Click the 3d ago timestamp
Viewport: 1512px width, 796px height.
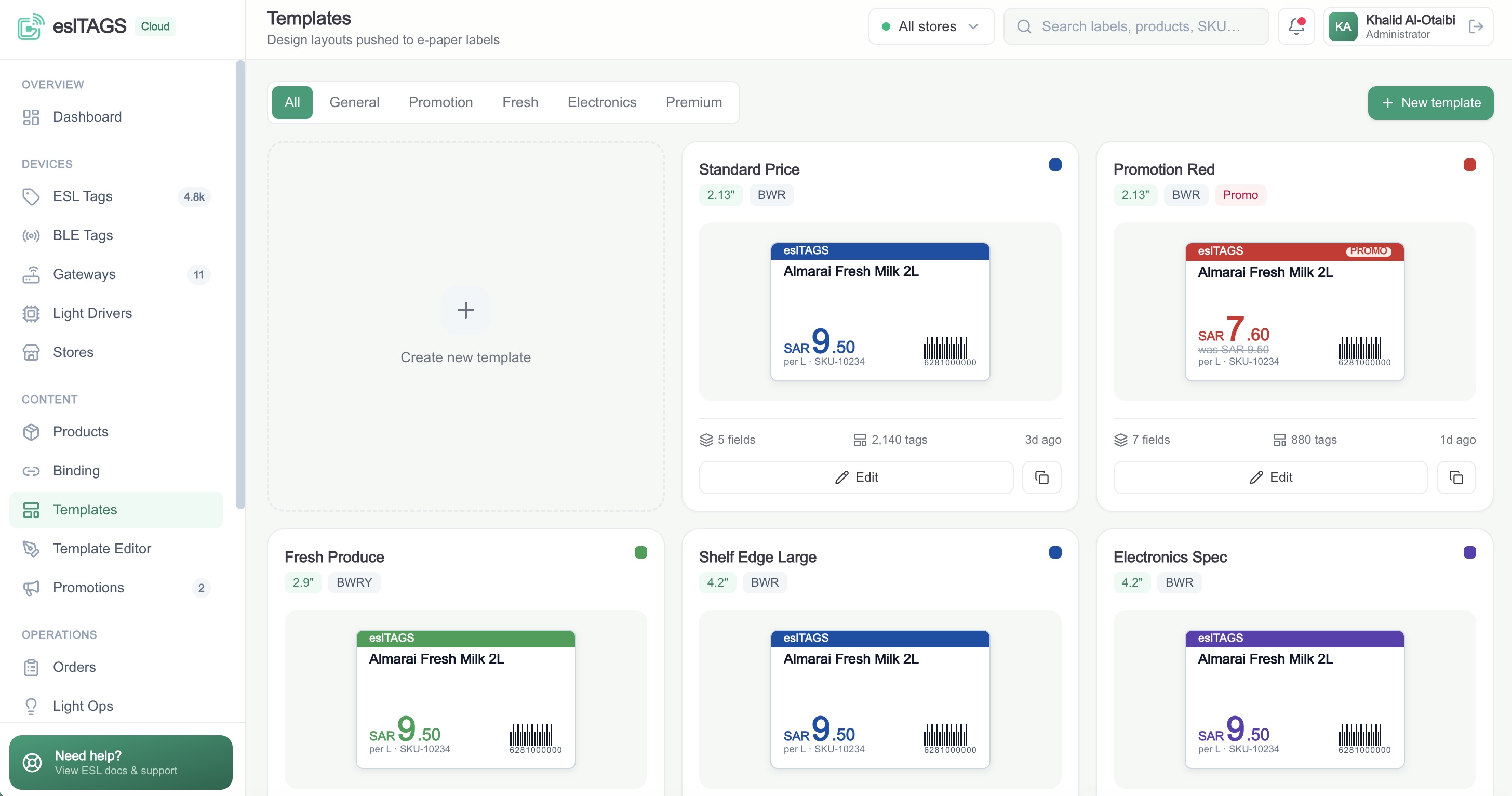pos(1042,440)
